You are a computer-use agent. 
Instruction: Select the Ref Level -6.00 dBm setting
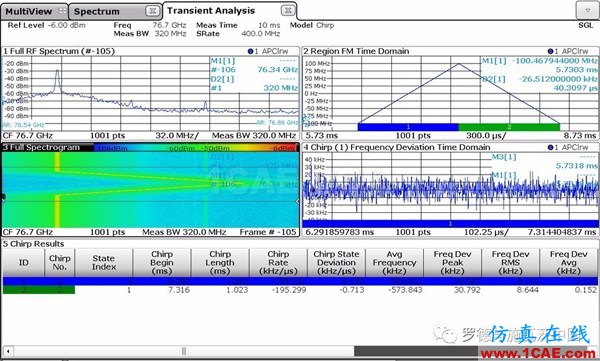tap(47, 25)
